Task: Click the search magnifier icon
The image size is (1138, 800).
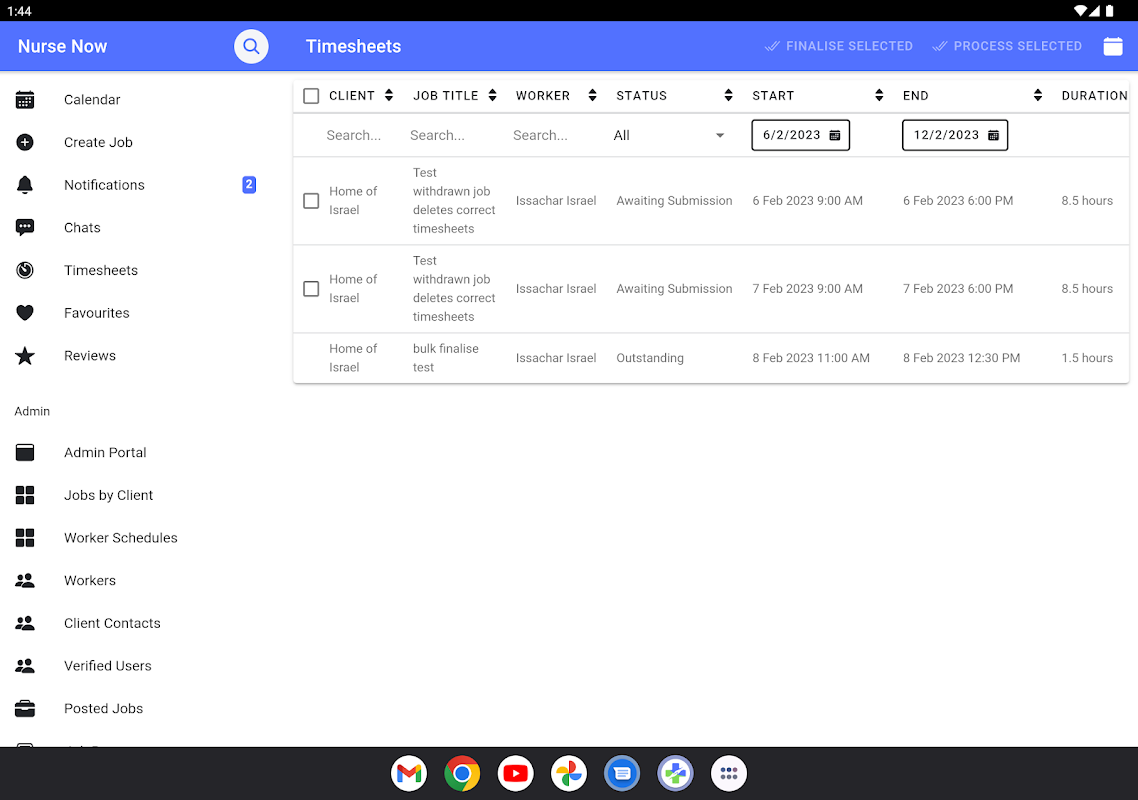Action: [251, 46]
